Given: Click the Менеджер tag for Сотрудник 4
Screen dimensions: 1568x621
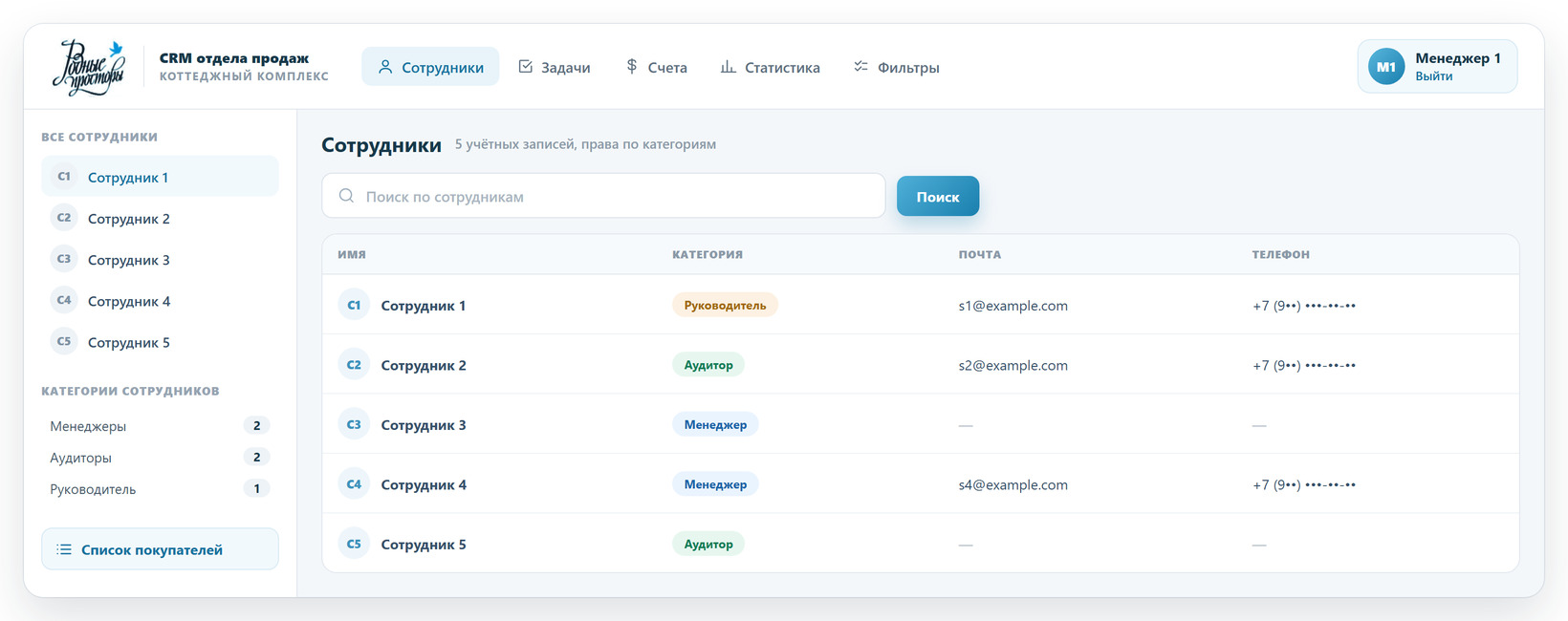Looking at the screenshot, I should pos(715,484).
